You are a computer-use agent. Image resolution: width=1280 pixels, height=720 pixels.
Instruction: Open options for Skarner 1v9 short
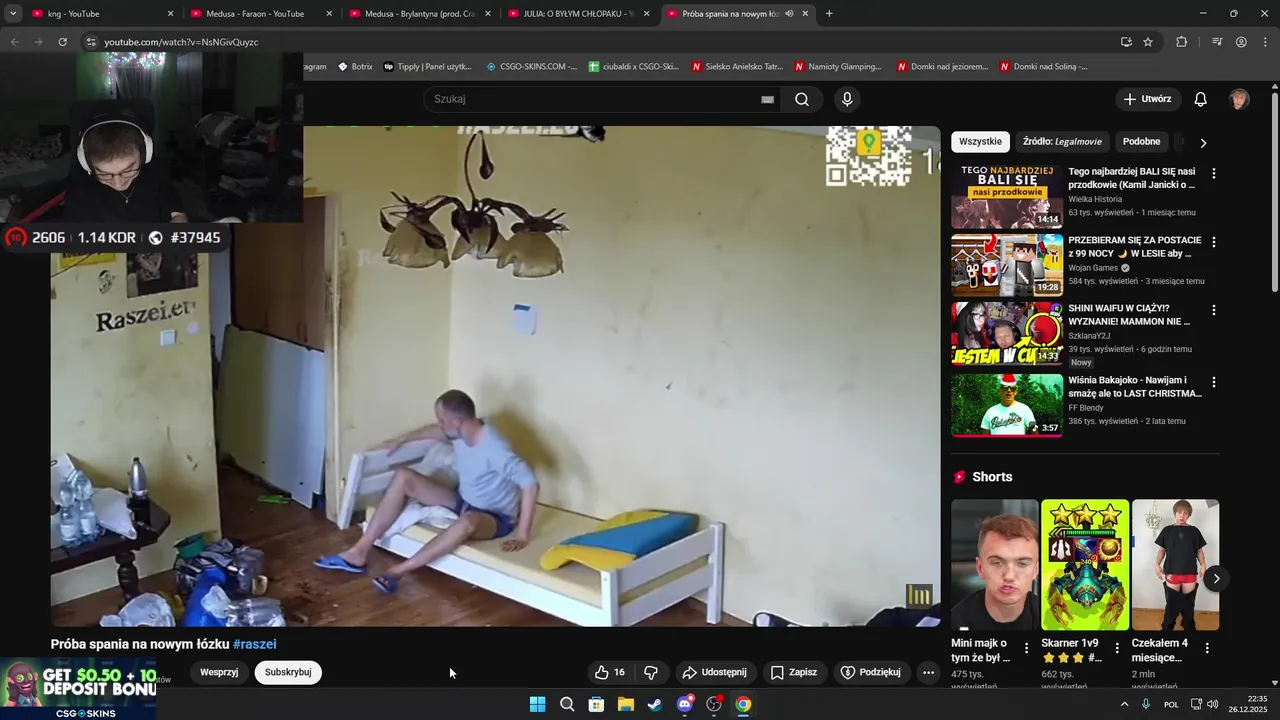pos(1117,647)
